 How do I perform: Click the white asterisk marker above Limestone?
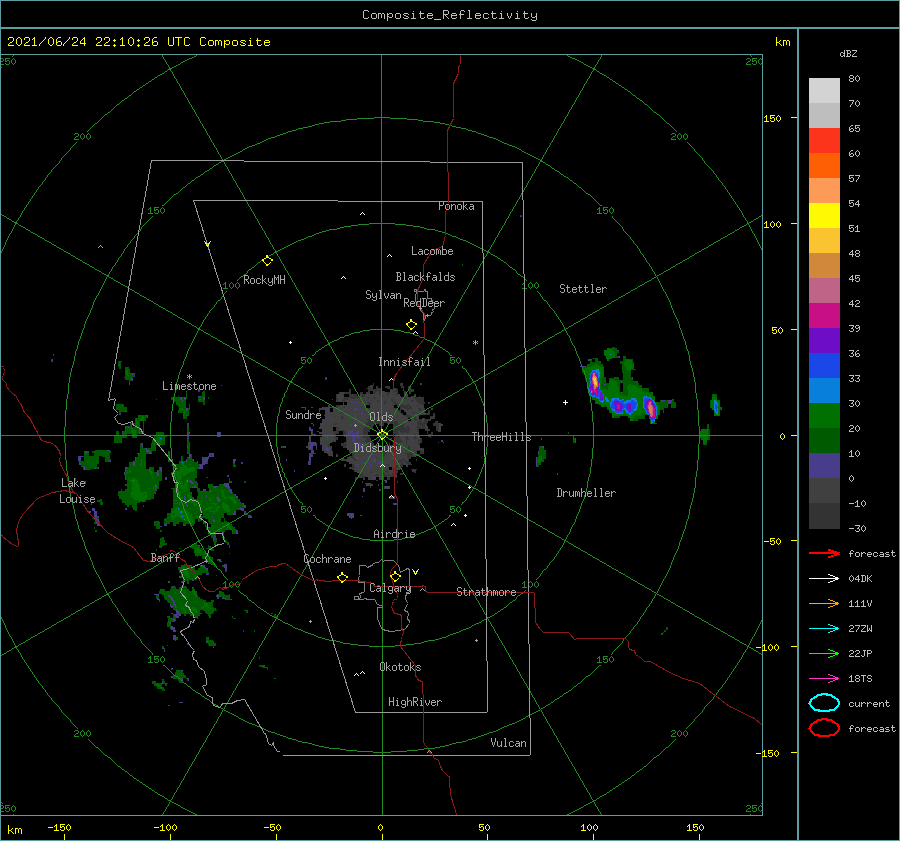189,377
